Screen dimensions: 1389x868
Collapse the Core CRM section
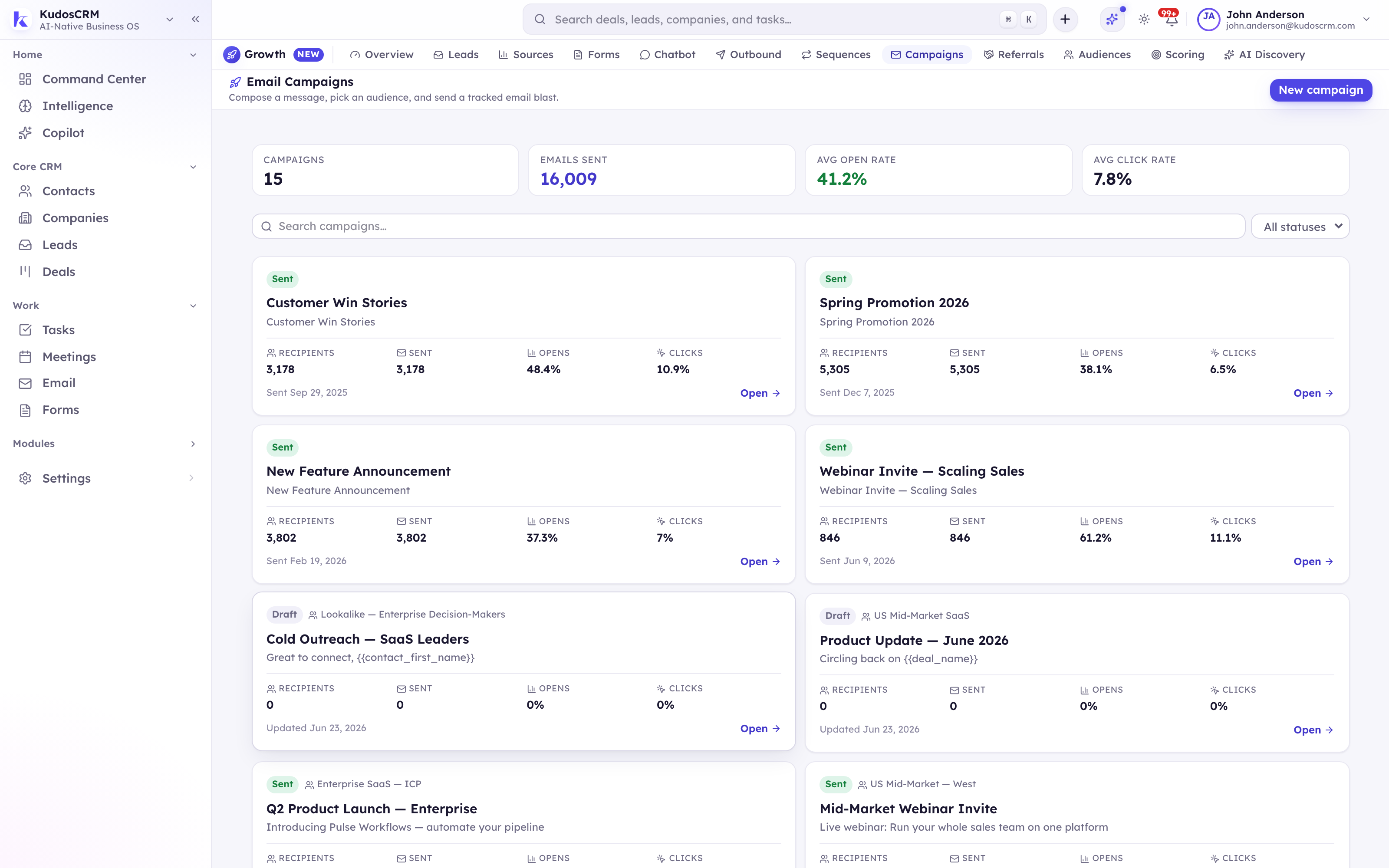click(x=193, y=167)
